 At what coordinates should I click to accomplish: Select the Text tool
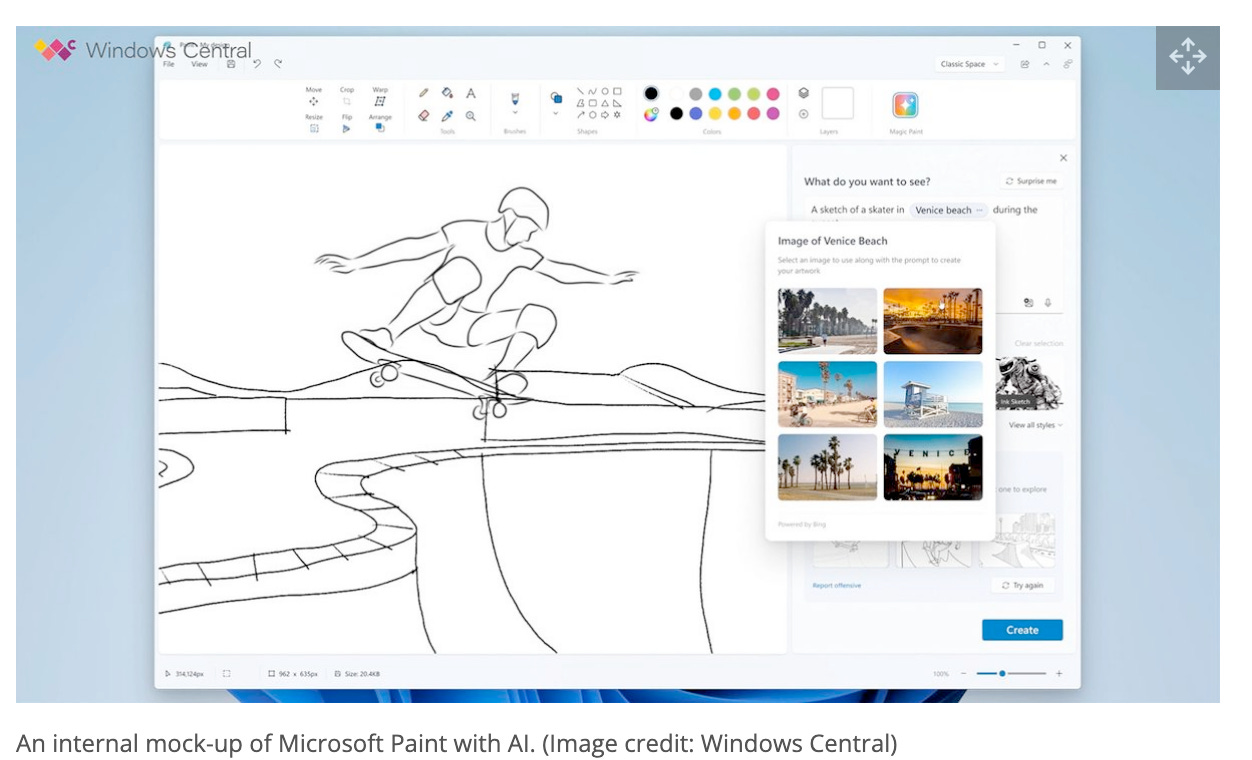click(x=471, y=93)
